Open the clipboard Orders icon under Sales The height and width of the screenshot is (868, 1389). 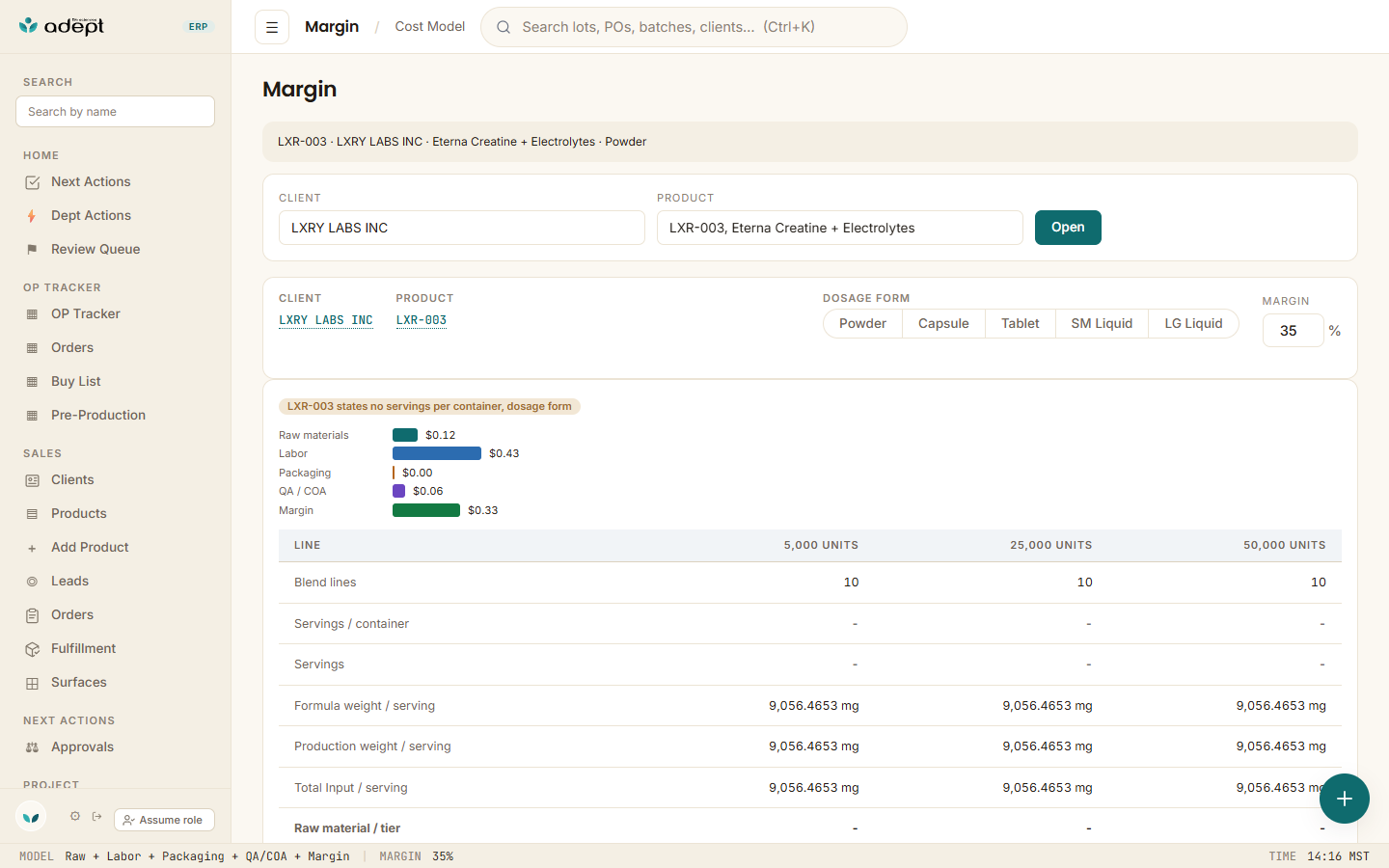click(32, 615)
